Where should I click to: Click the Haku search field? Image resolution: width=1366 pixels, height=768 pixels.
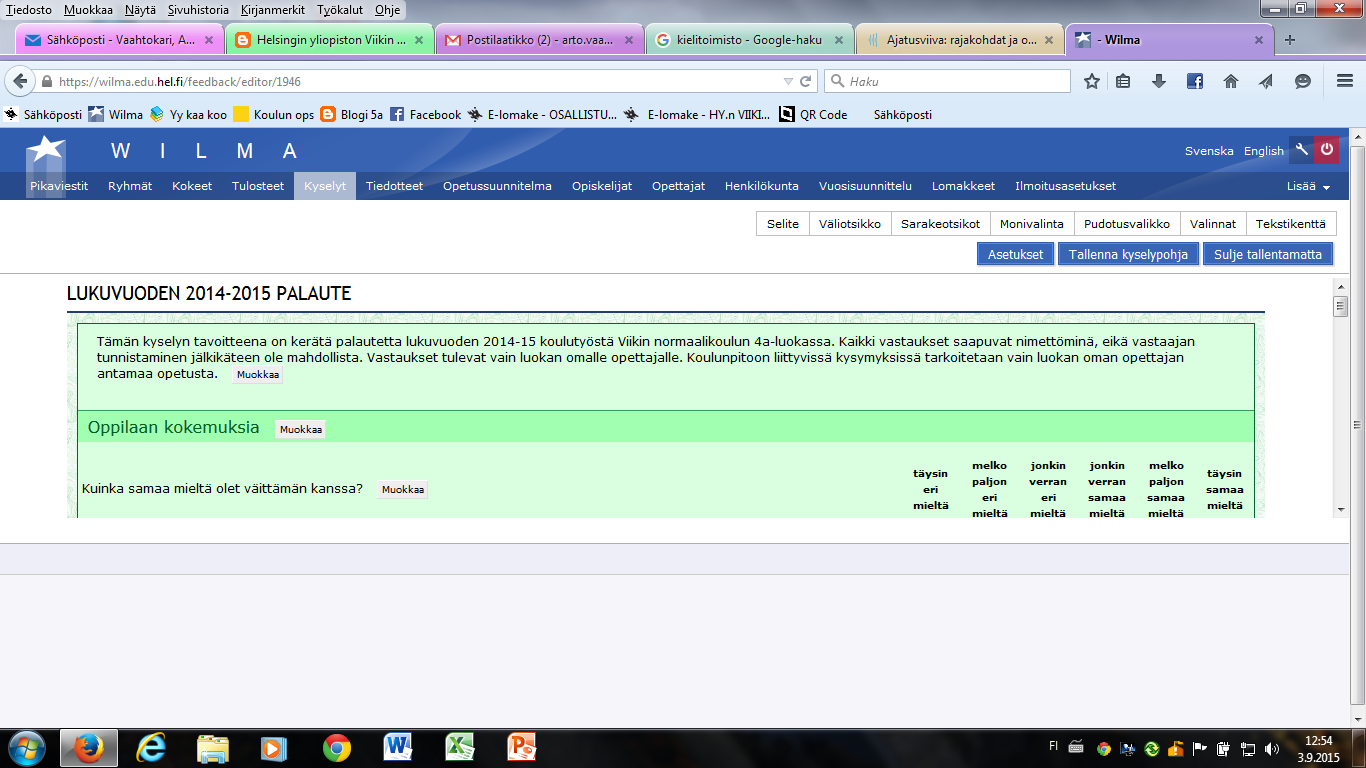[x=947, y=81]
